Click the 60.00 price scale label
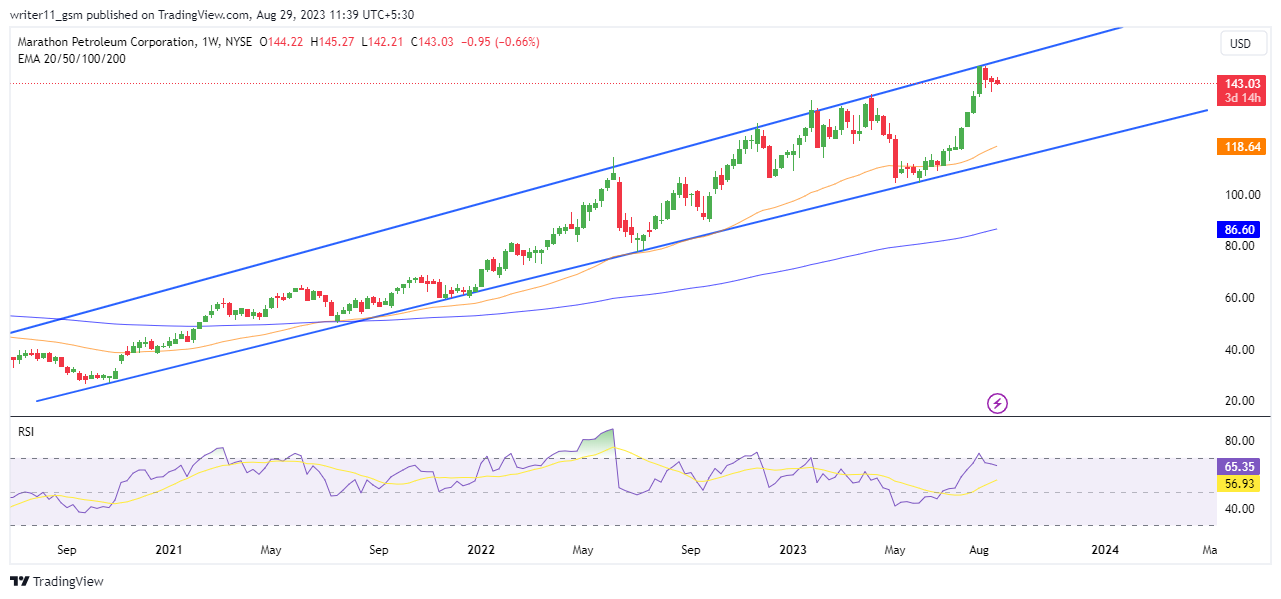Screen dimensions: 1281x599 pos(1241,298)
